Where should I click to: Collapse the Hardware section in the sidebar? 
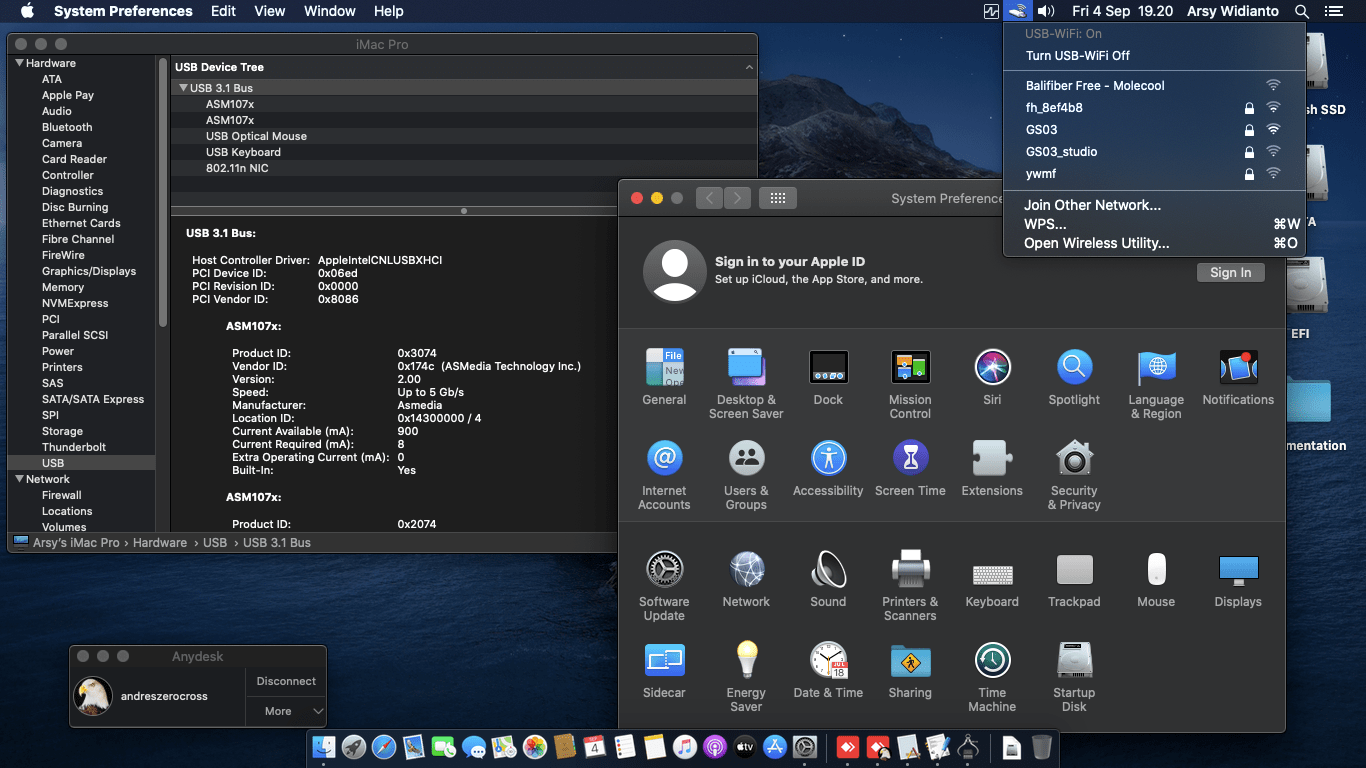[x=18, y=63]
